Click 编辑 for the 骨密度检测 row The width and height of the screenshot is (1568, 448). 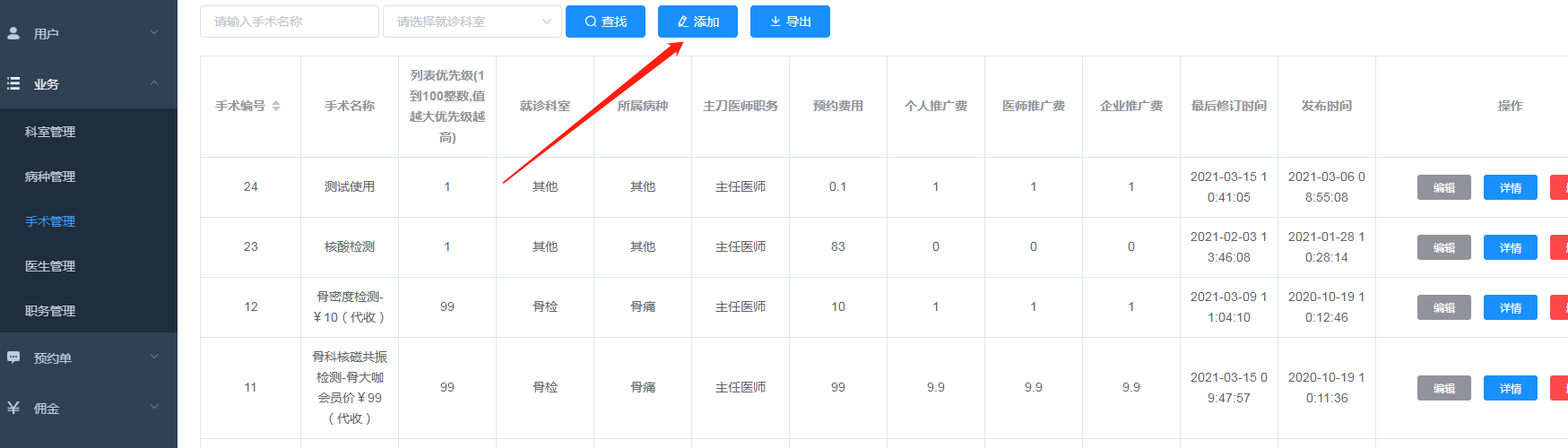tap(1444, 307)
